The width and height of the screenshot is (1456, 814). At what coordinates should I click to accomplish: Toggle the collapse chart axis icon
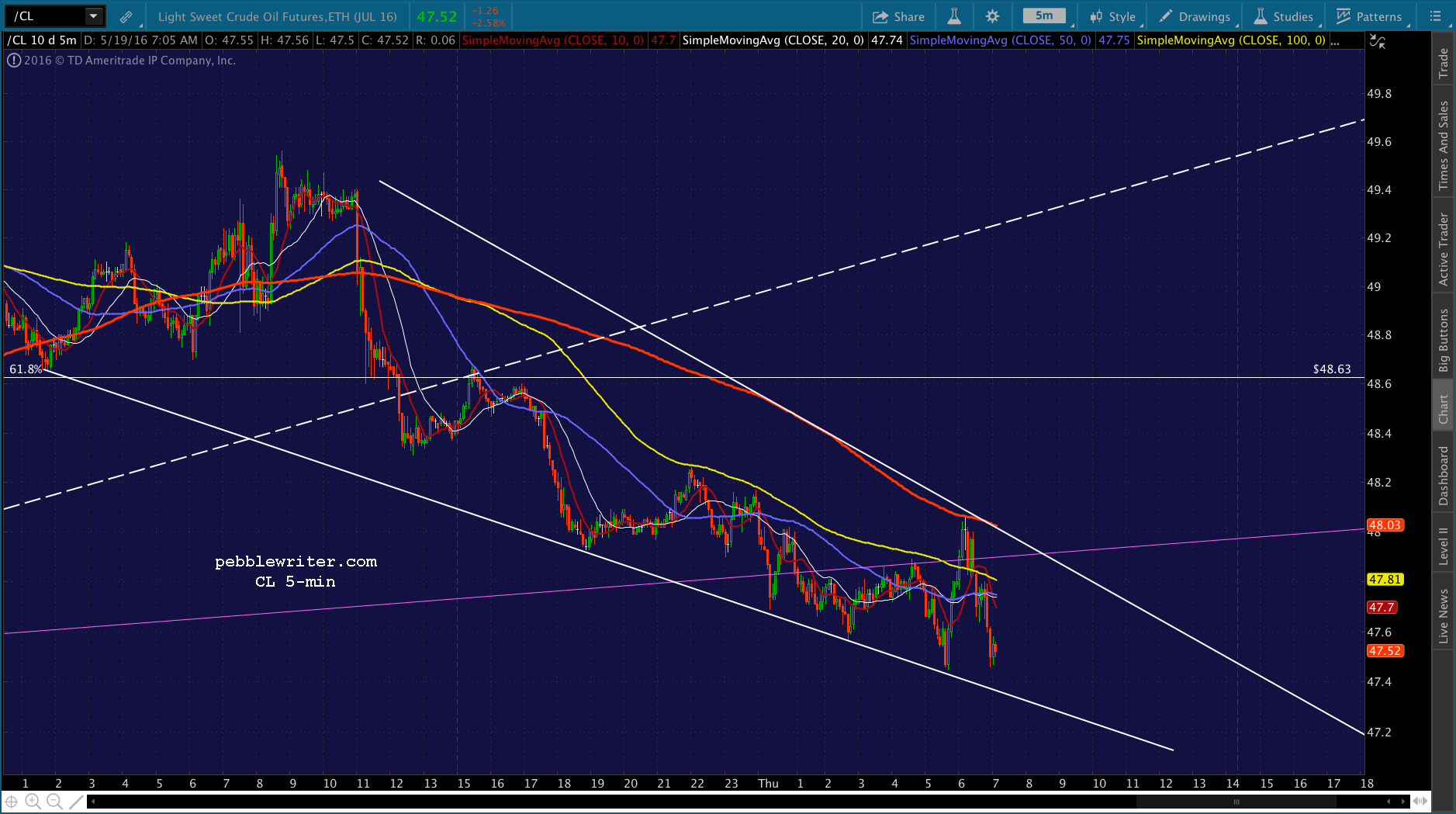[x=1377, y=41]
